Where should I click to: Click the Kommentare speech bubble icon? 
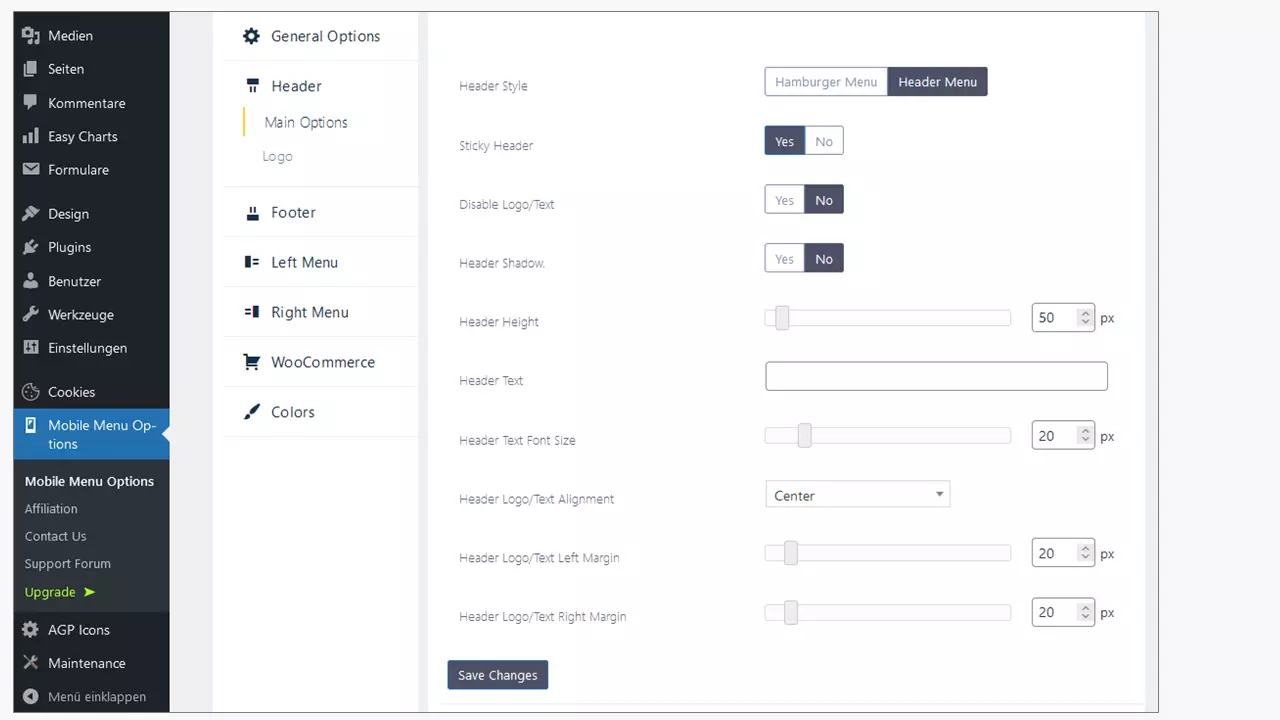(x=31, y=103)
